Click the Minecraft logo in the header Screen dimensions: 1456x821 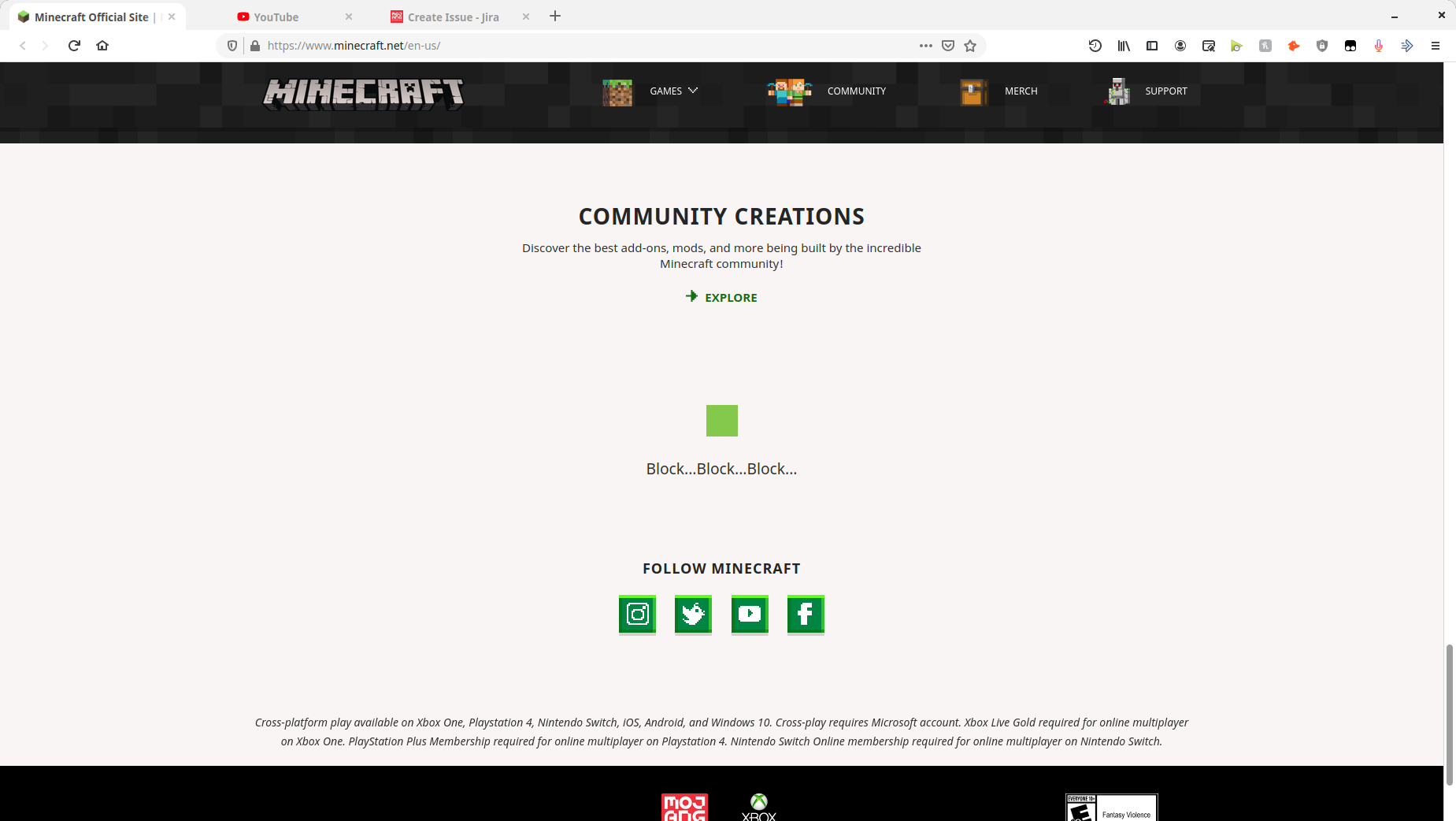(x=363, y=94)
